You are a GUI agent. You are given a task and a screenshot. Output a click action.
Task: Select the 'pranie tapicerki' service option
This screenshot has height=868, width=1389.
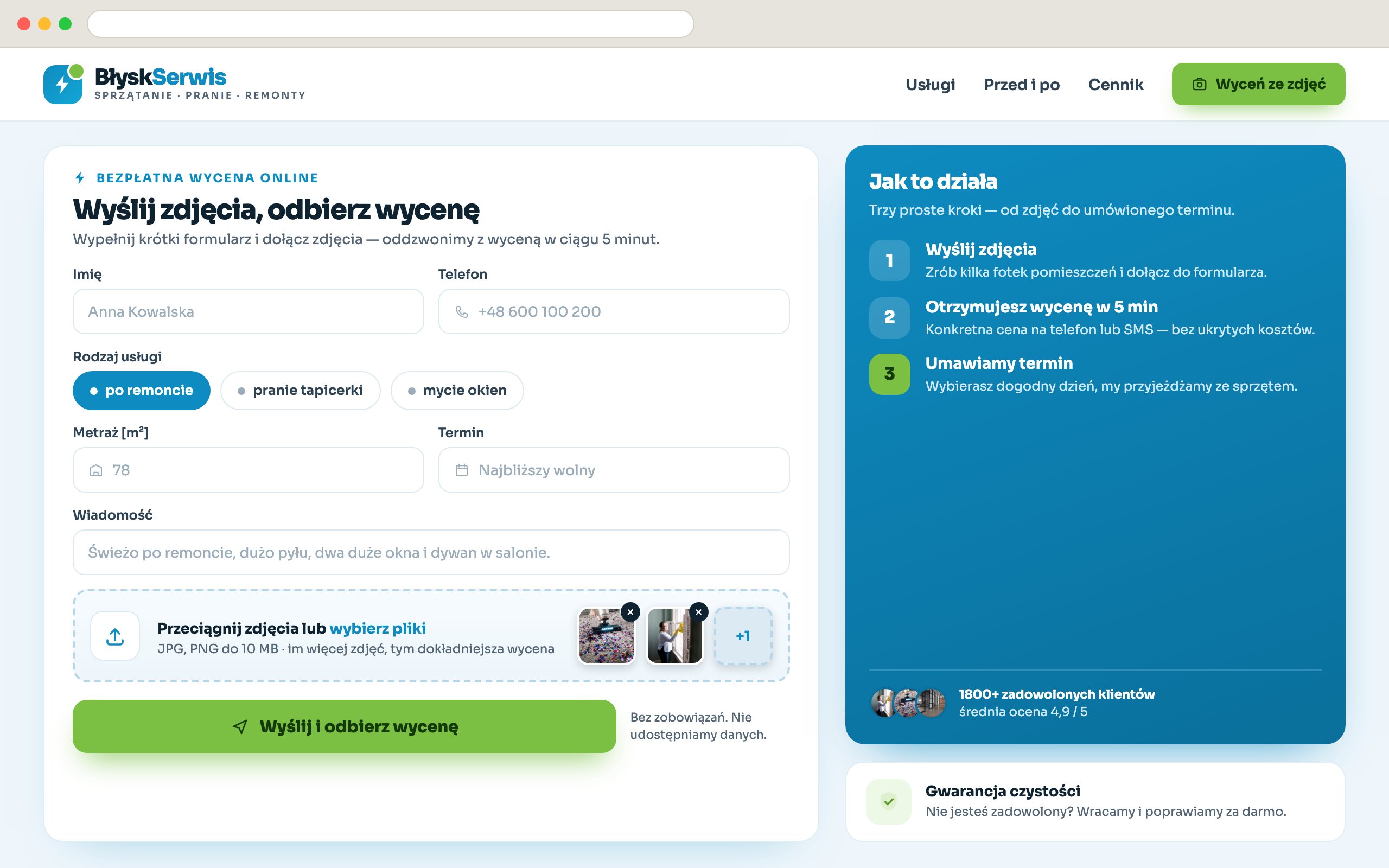pos(300,391)
